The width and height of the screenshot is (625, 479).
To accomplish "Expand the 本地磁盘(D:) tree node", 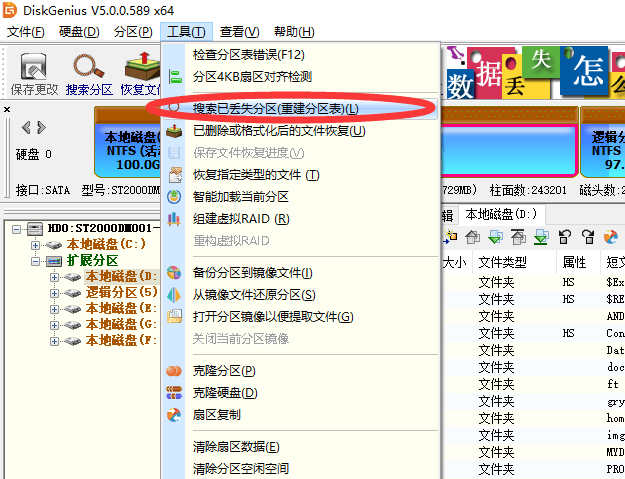I will 54,277.
